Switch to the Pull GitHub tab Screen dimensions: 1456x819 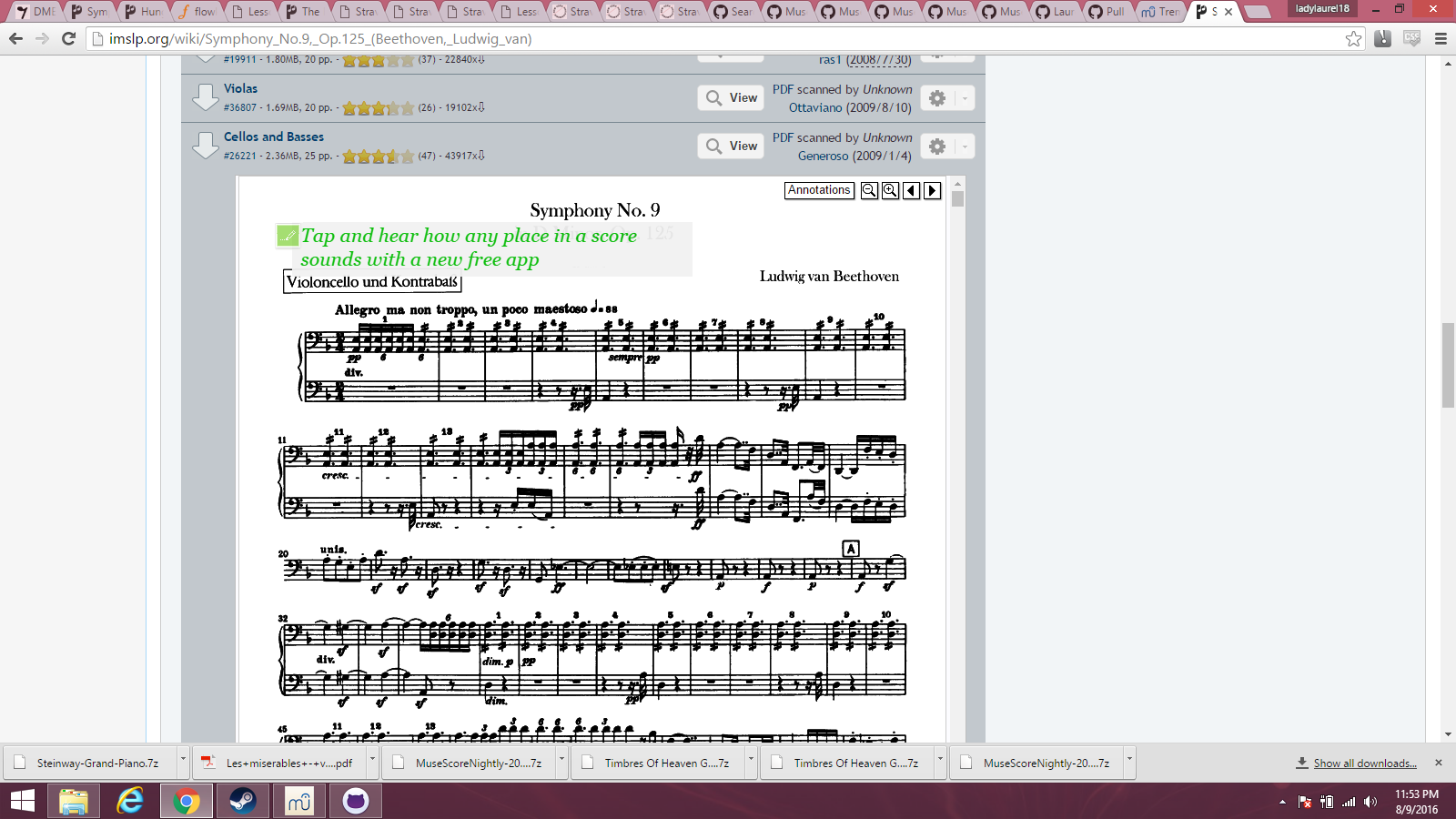[1107, 12]
